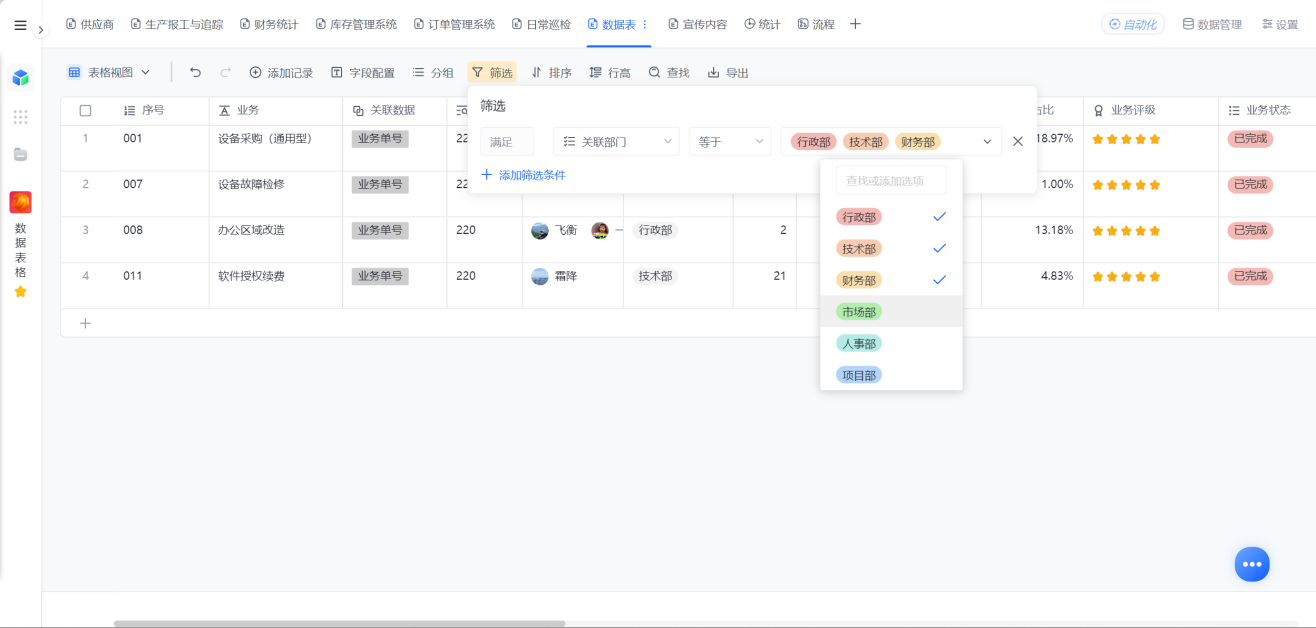Click 业务单号 button in row 011

[x=380, y=276]
